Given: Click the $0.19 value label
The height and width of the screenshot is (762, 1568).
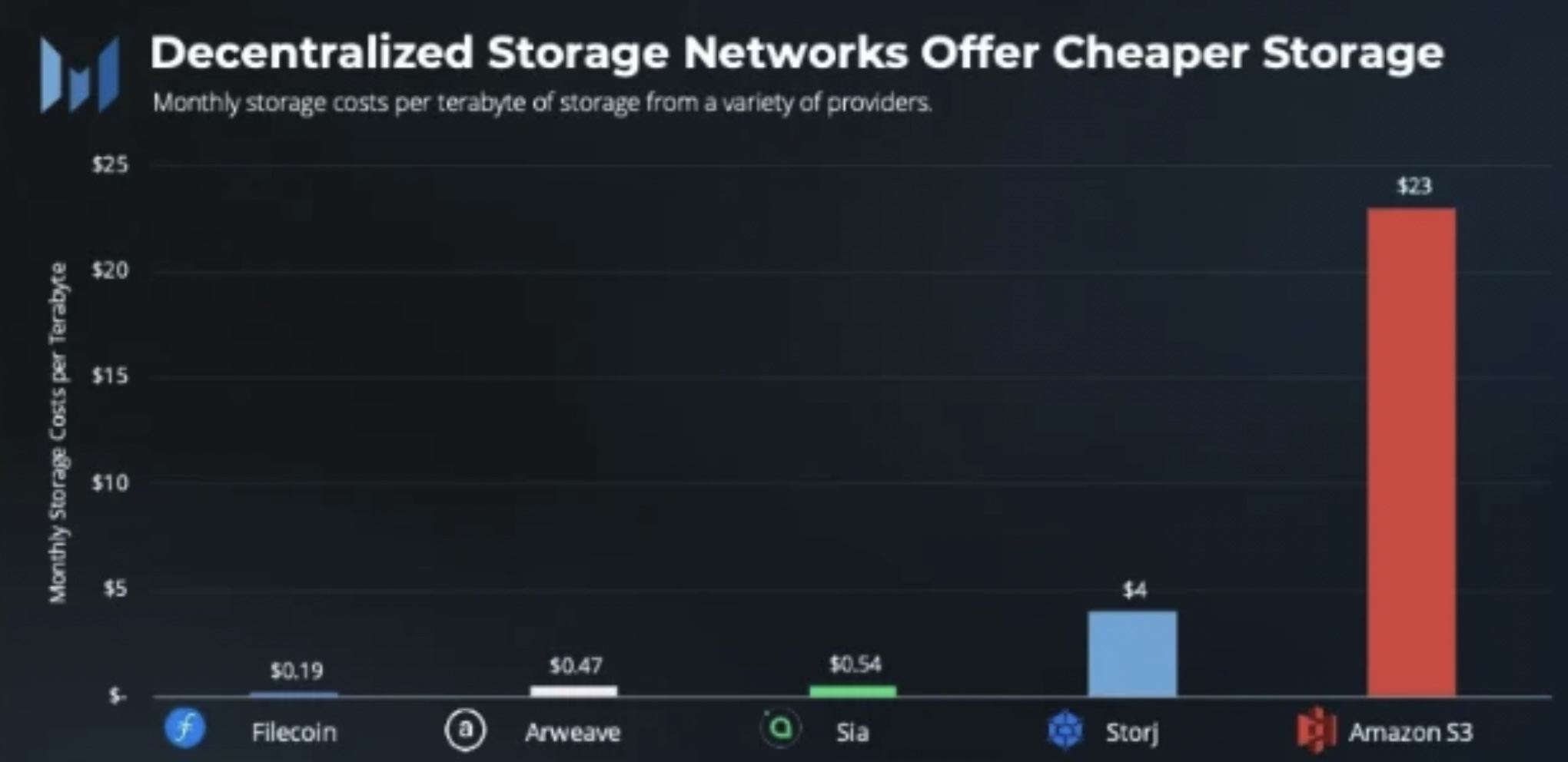Looking at the screenshot, I should [297, 671].
